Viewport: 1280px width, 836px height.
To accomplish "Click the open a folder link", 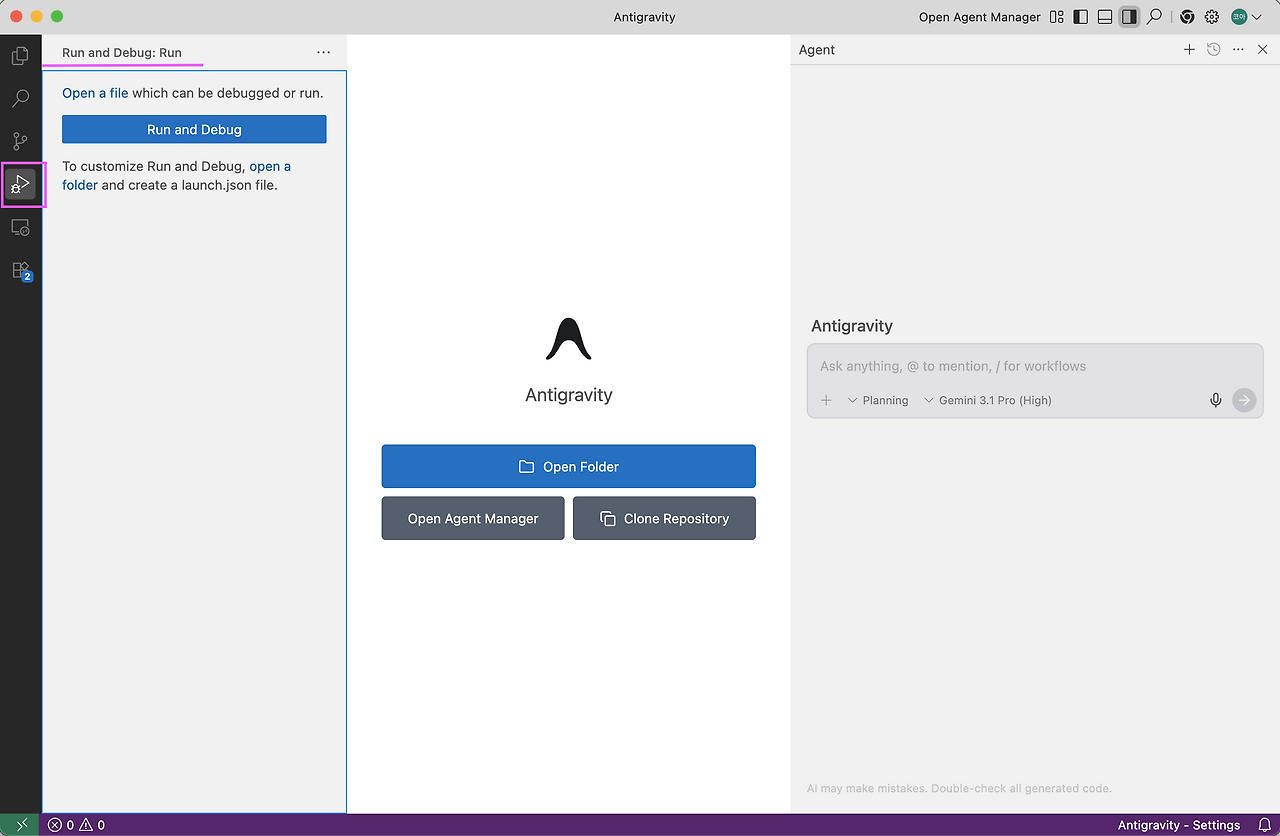I will point(176,176).
